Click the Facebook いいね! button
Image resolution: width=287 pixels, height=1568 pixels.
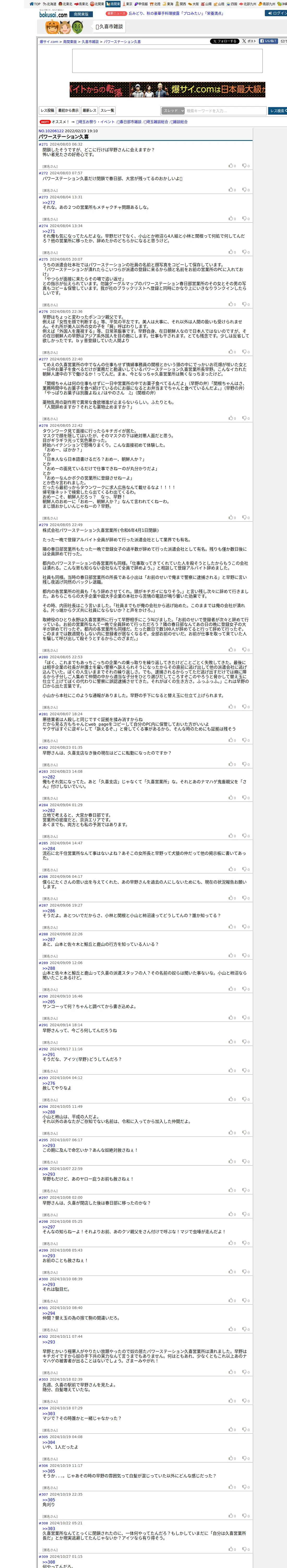pyautogui.click(x=268, y=41)
